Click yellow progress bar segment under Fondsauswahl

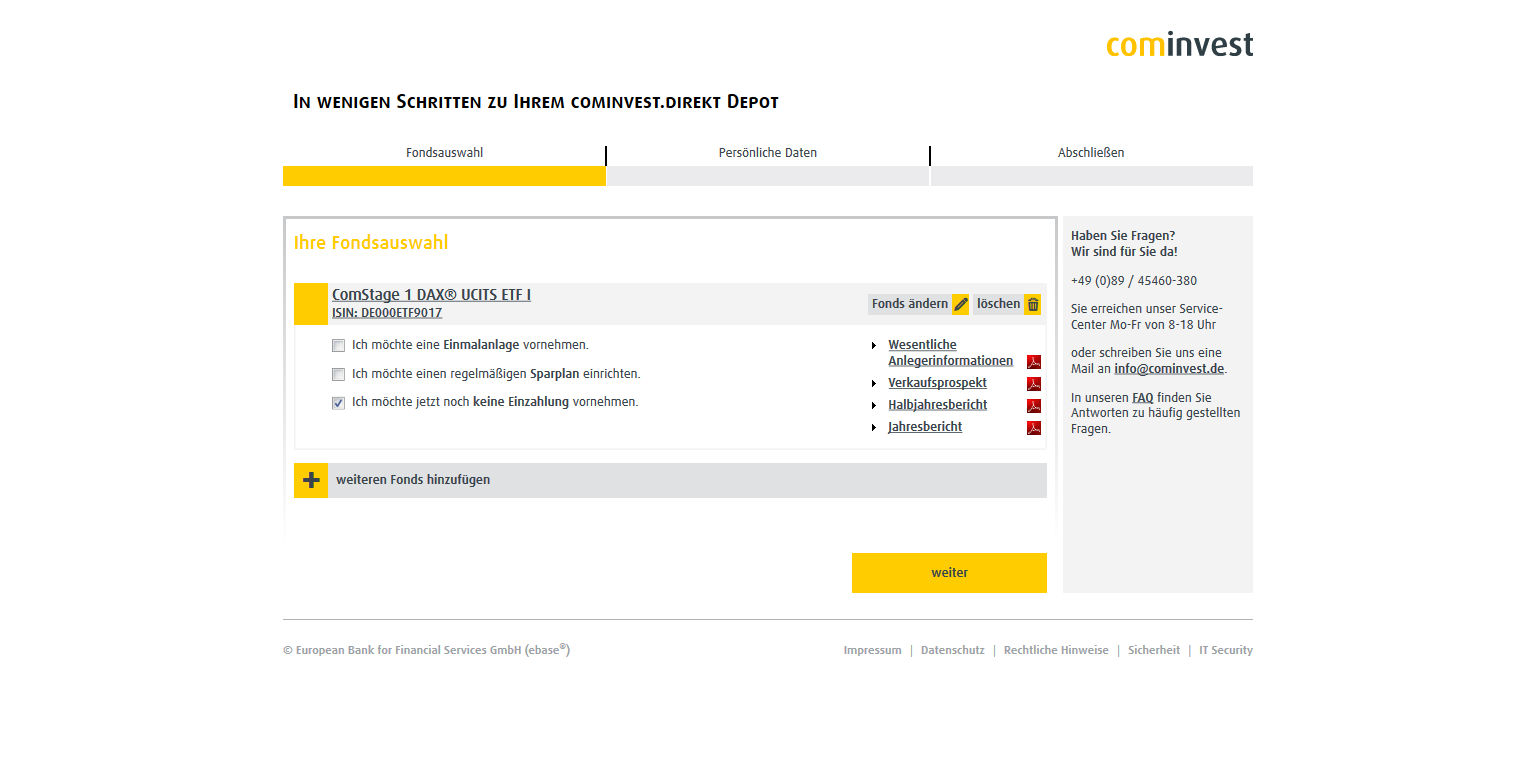click(444, 176)
